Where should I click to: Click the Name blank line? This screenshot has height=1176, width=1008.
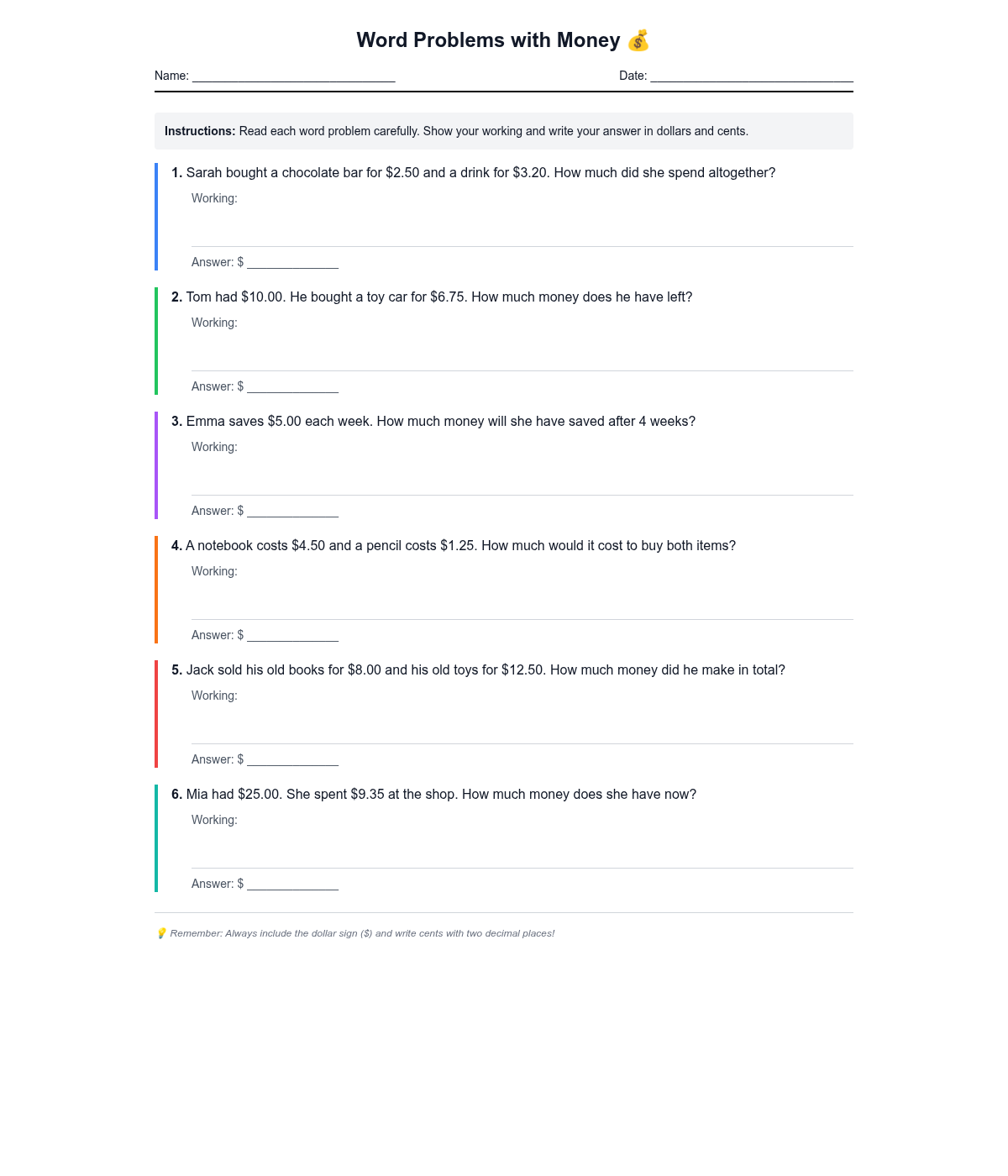pos(293,76)
